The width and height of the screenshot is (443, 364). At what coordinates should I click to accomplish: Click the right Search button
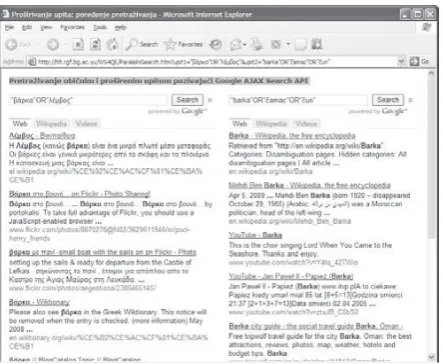tap(388, 100)
